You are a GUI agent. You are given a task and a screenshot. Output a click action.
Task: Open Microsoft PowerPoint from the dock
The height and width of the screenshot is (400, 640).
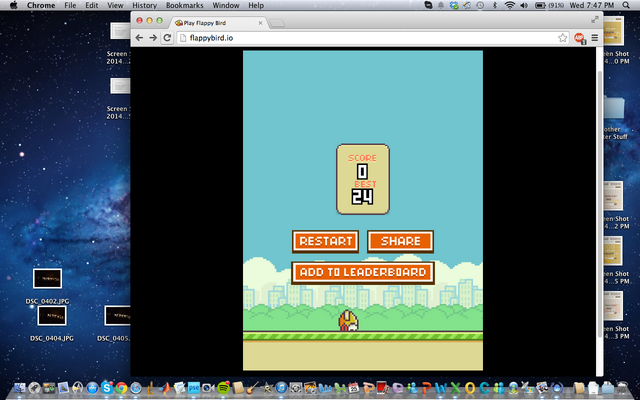(427, 388)
